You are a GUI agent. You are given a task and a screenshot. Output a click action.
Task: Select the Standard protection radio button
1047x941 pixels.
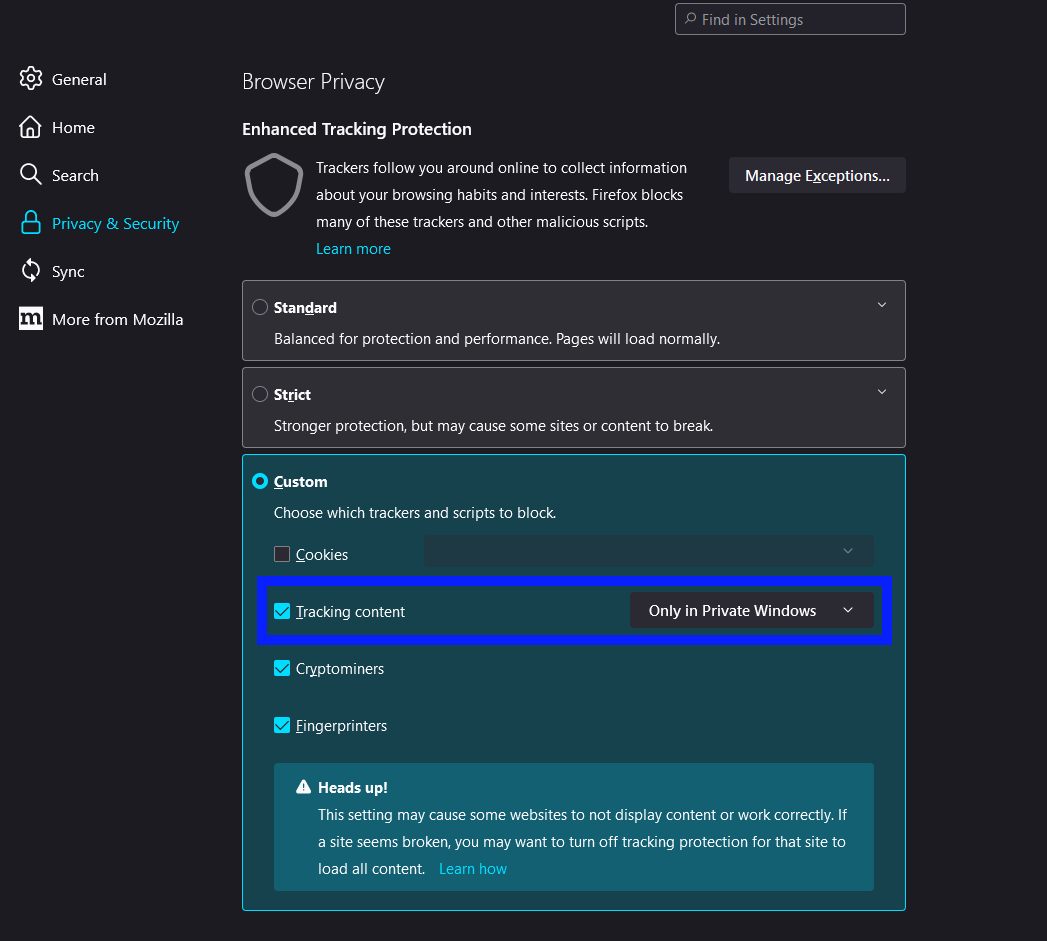pos(260,307)
